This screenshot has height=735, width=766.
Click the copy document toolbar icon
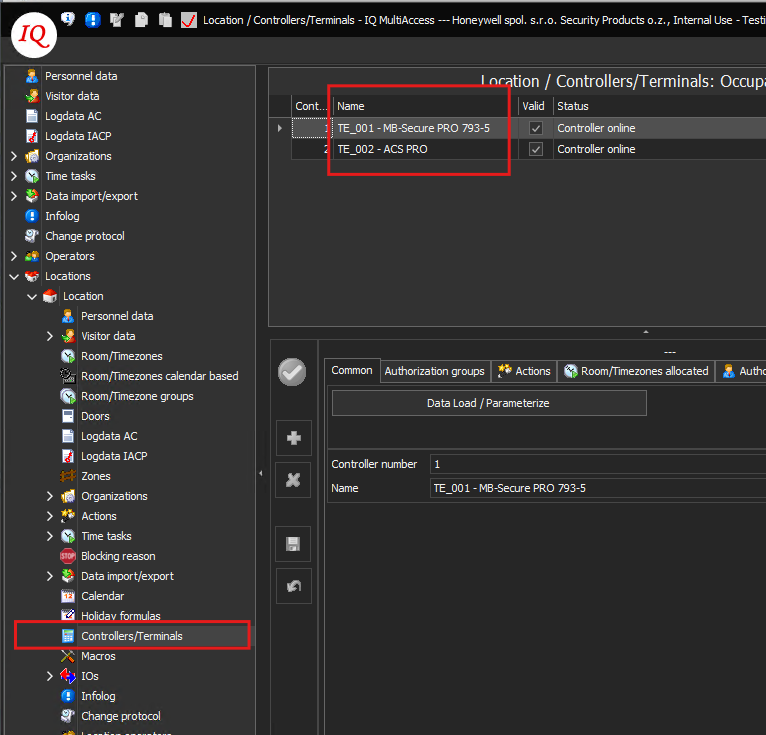(141, 20)
